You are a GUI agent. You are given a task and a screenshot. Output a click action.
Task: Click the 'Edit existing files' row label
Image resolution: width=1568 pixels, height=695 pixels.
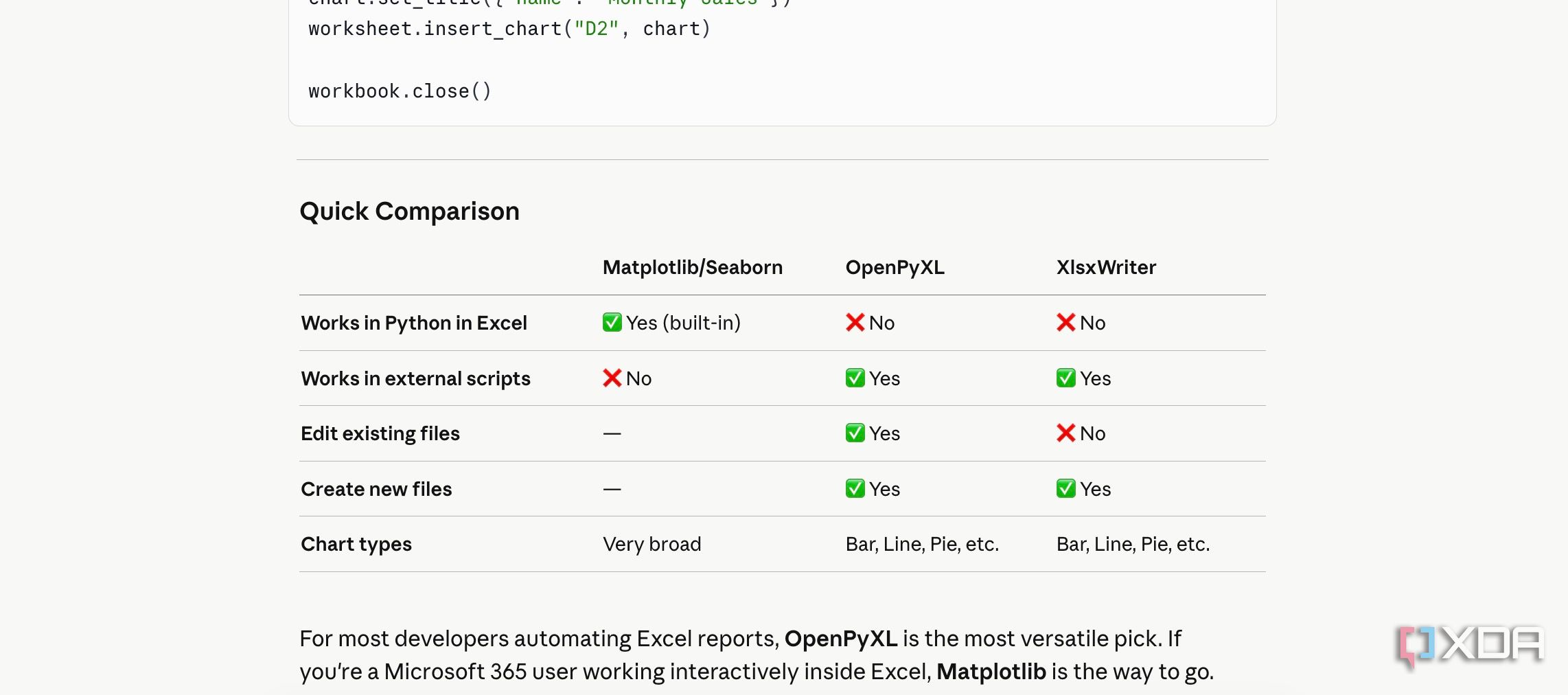pyautogui.click(x=380, y=433)
